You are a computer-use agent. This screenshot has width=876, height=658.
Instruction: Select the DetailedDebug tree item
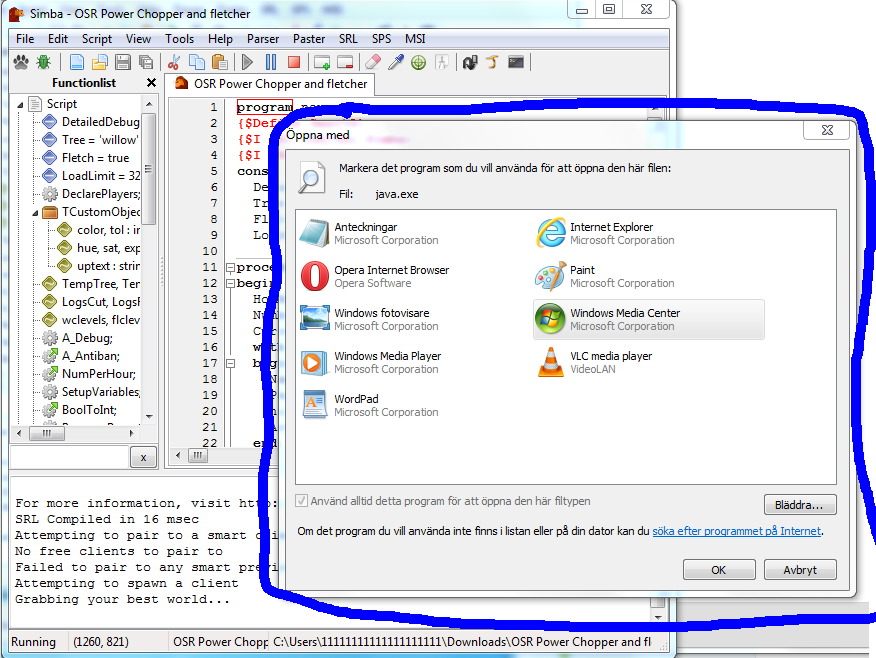100,122
